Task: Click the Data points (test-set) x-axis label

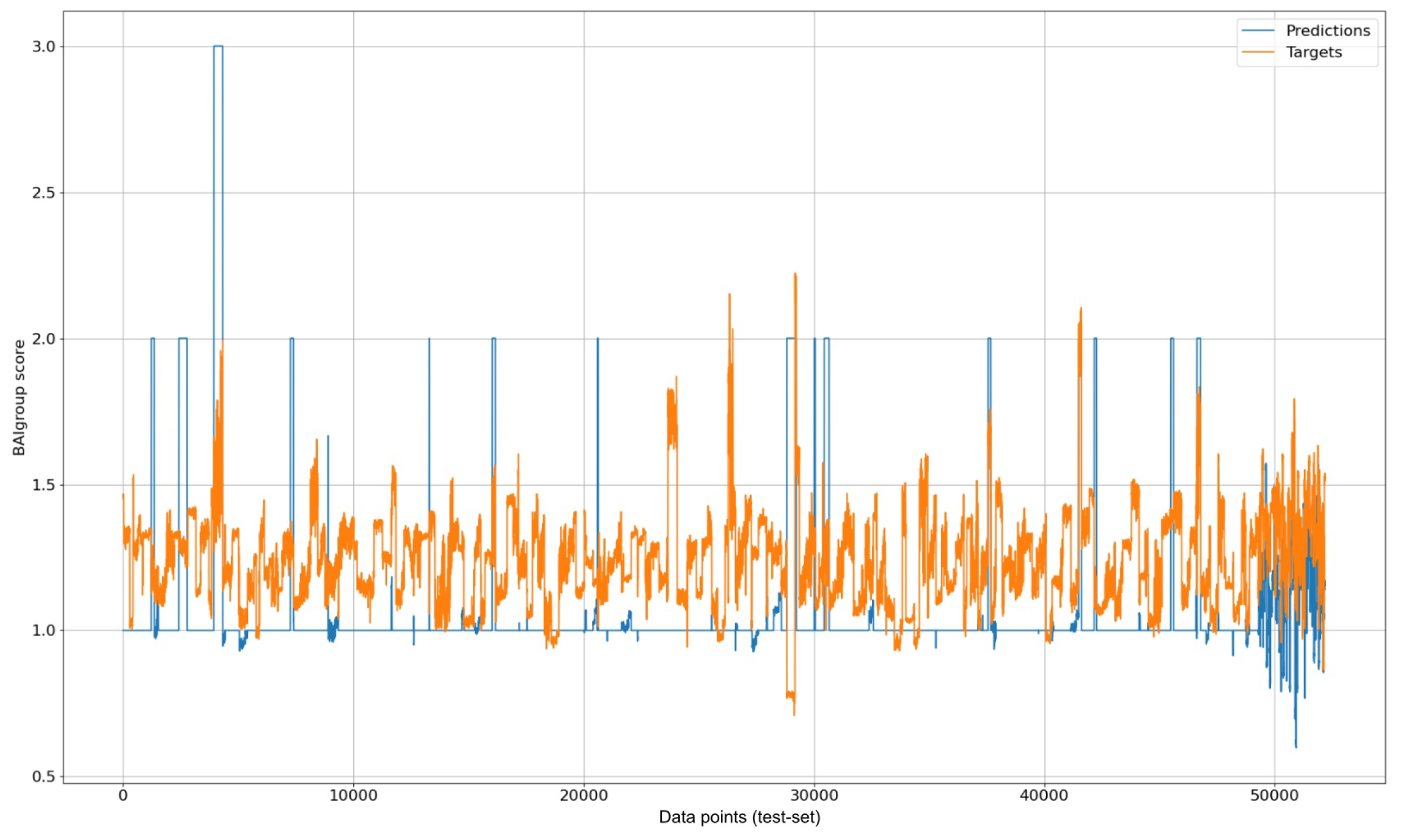Action: [739, 817]
